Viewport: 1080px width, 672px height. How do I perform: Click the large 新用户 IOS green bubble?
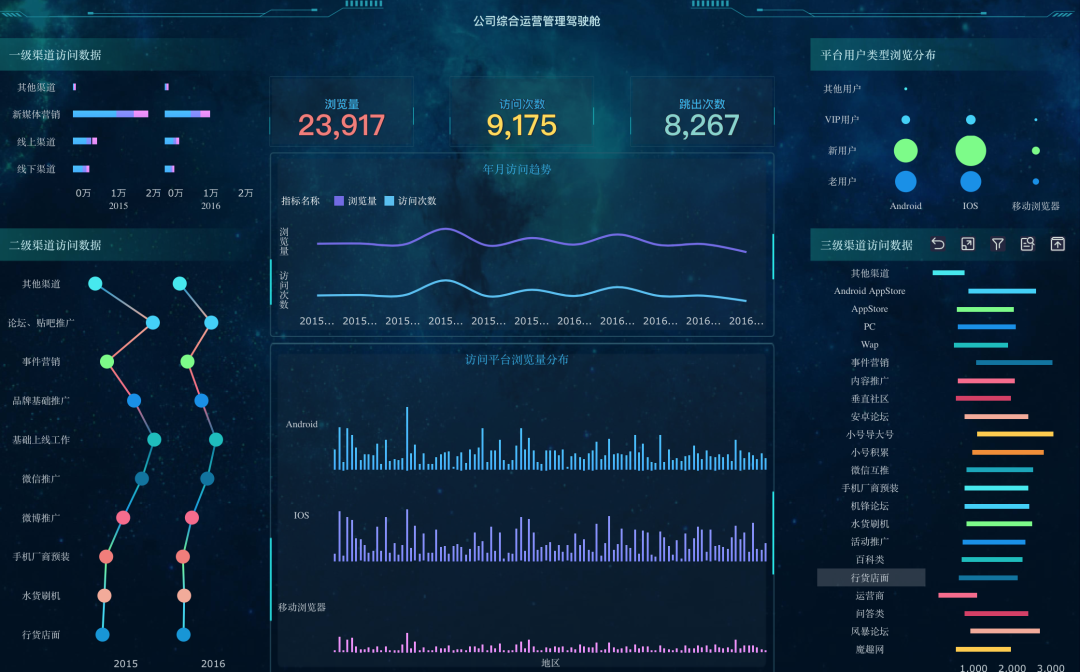click(970, 151)
